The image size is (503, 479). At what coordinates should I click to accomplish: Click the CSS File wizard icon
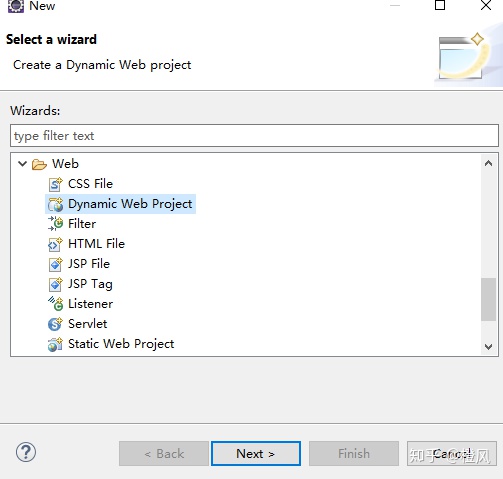(55, 184)
